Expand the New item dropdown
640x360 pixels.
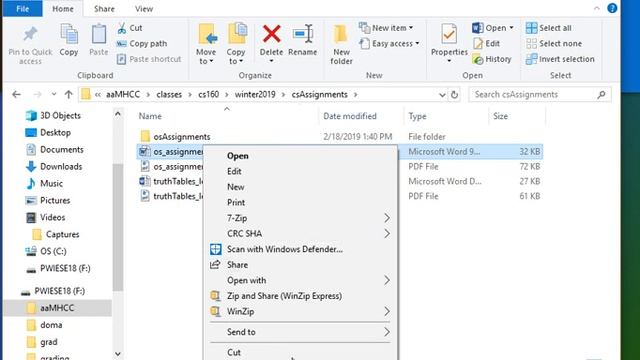tap(411, 28)
